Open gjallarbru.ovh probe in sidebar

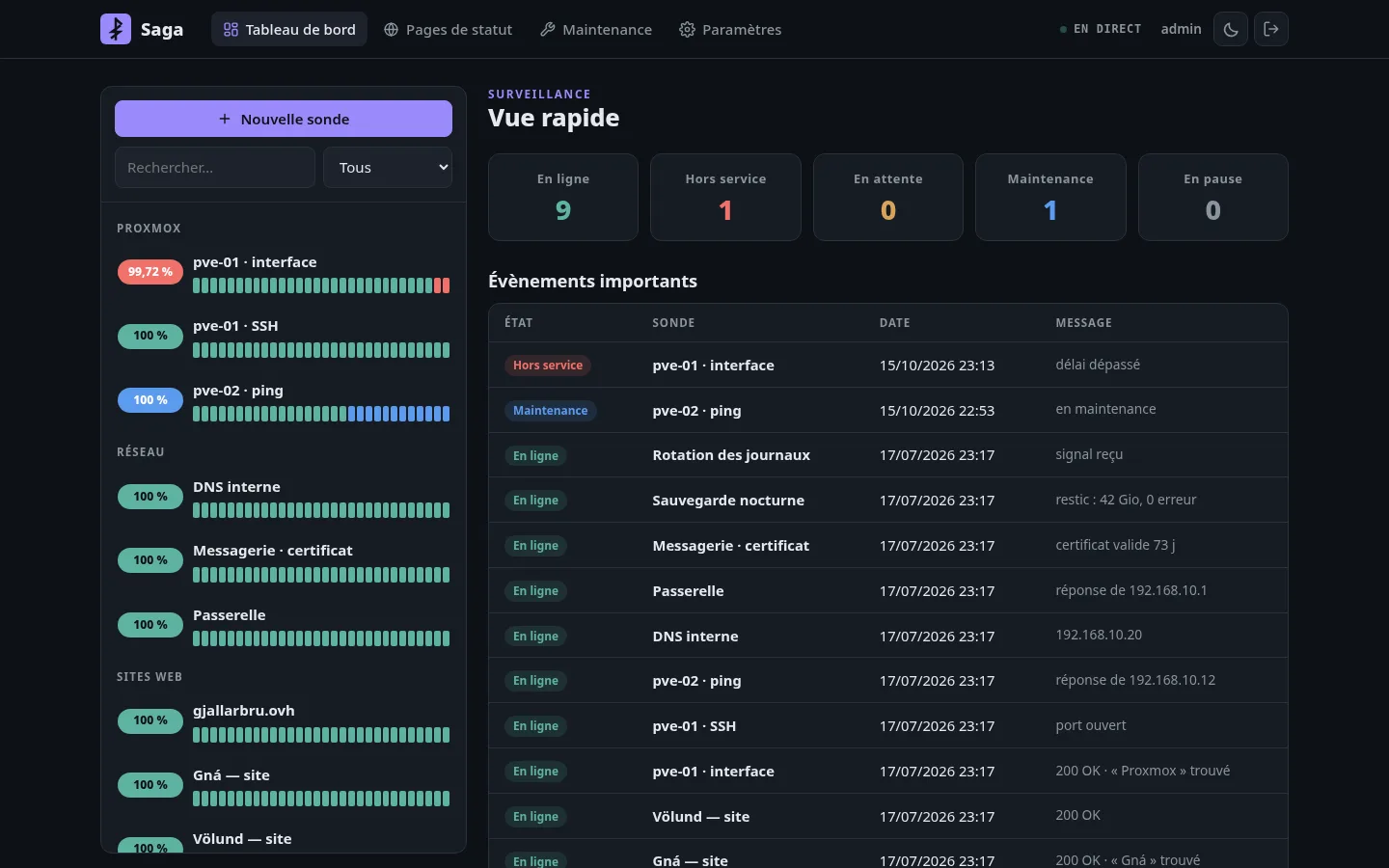point(284,722)
